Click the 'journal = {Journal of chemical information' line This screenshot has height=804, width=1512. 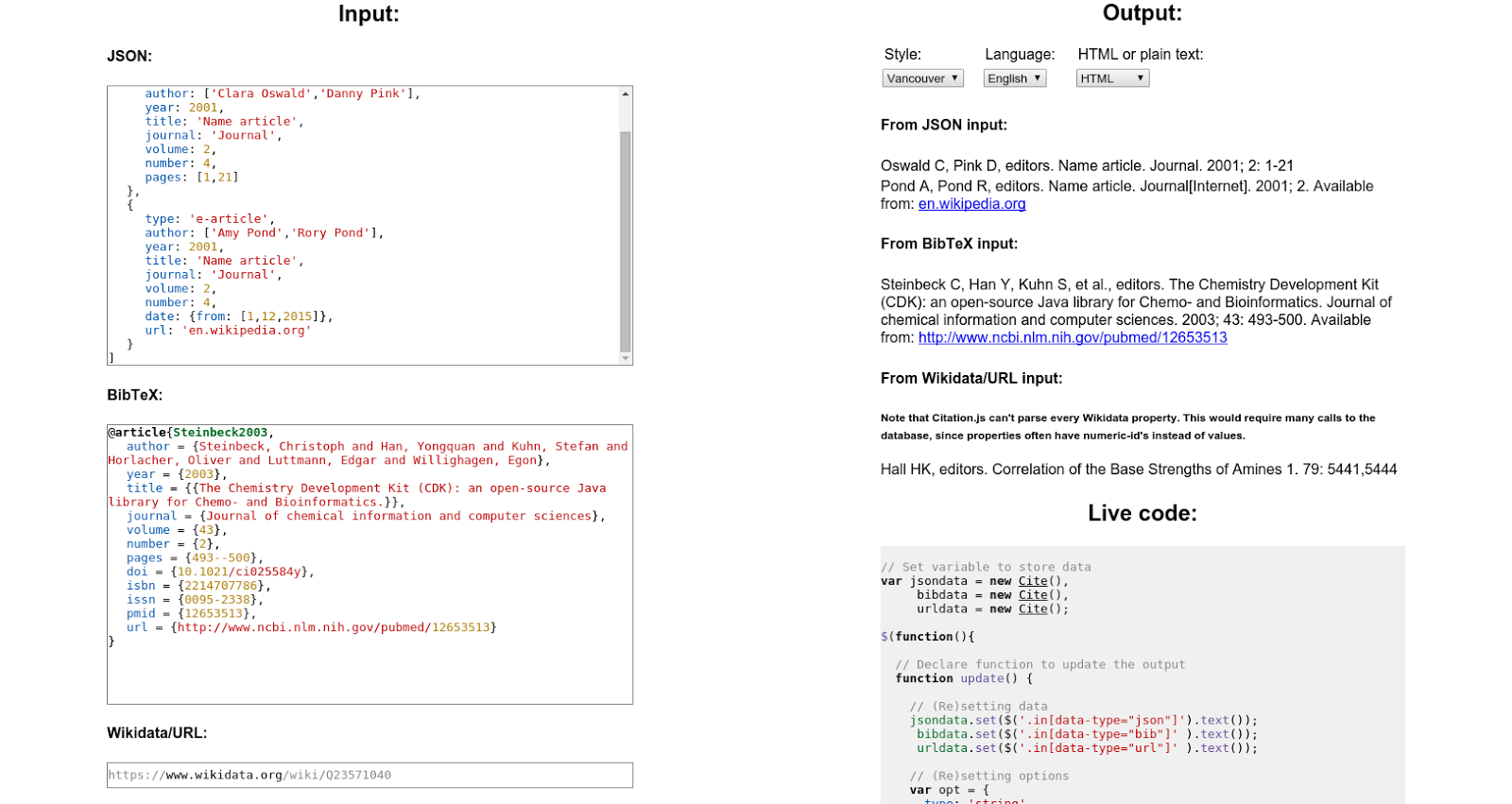click(x=366, y=516)
